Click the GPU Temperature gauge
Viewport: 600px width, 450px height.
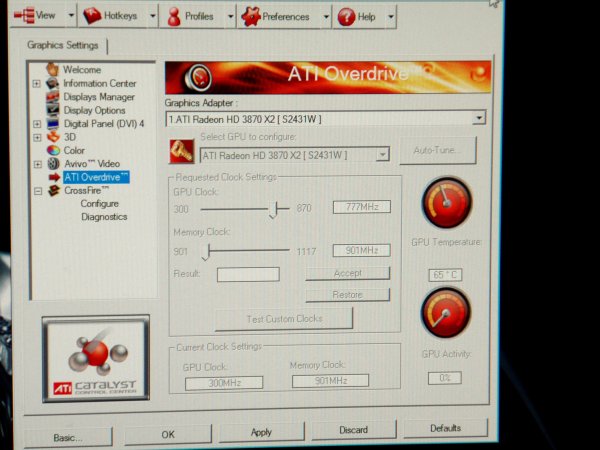click(447, 202)
